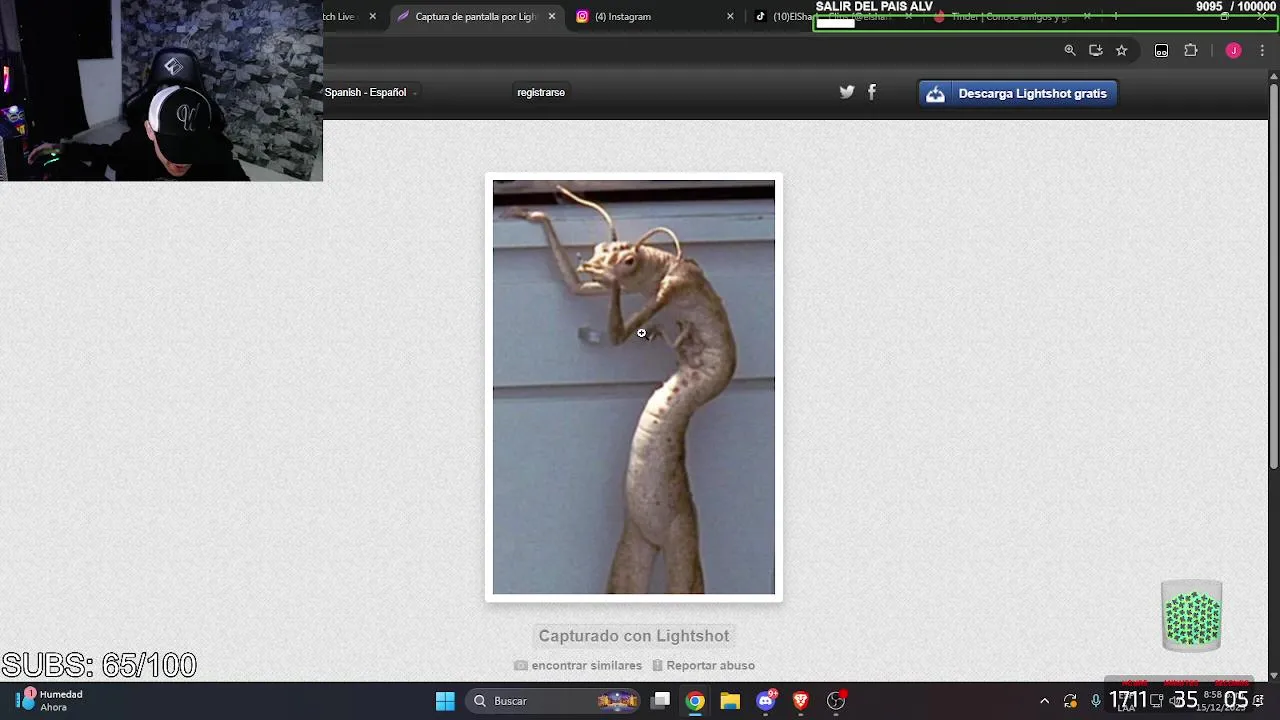Click the registrarse link

pyautogui.click(x=541, y=92)
